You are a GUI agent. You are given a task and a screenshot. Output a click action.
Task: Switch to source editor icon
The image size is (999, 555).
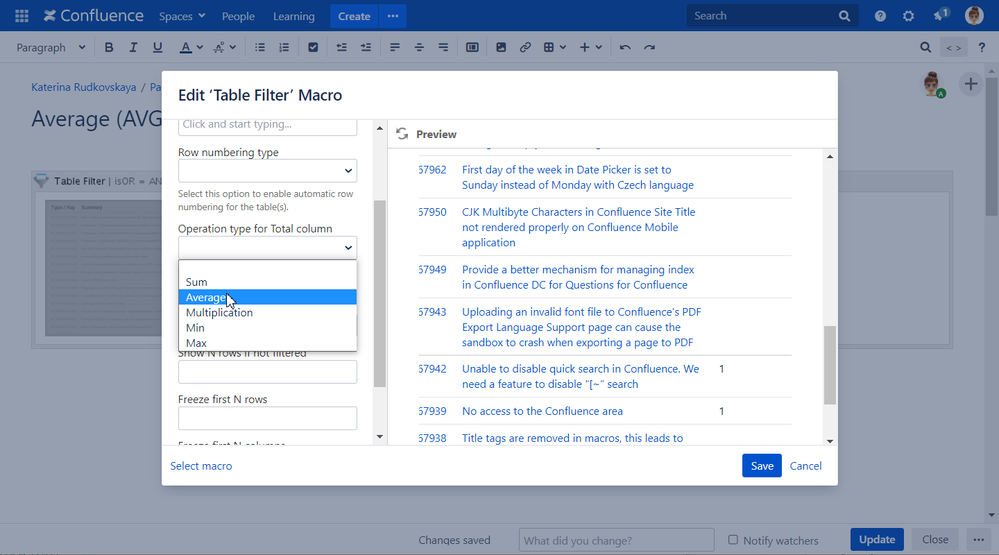pyautogui.click(x=954, y=48)
